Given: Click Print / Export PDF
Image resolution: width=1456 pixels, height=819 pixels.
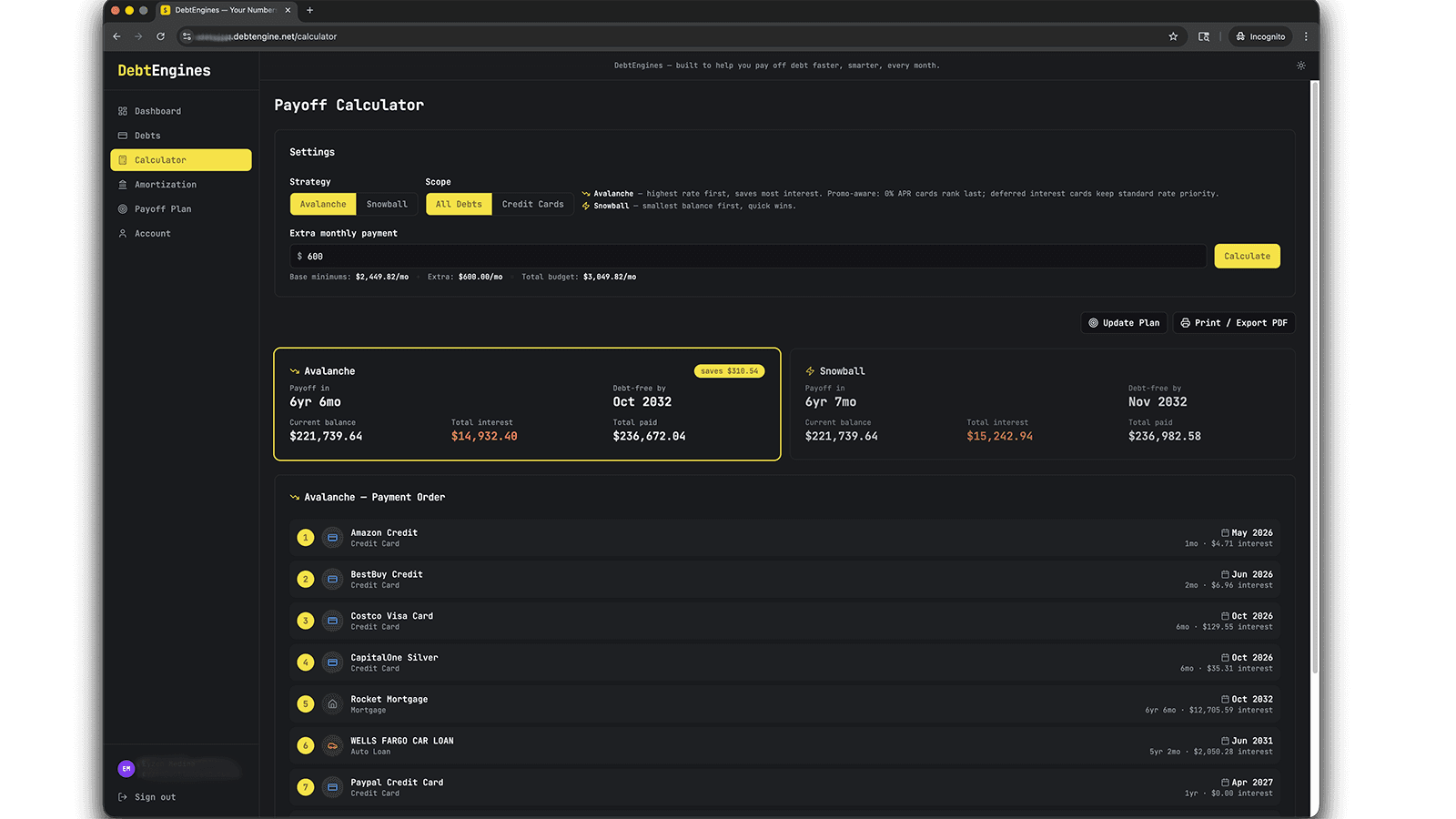Looking at the screenshot, I should [1234, 322].
